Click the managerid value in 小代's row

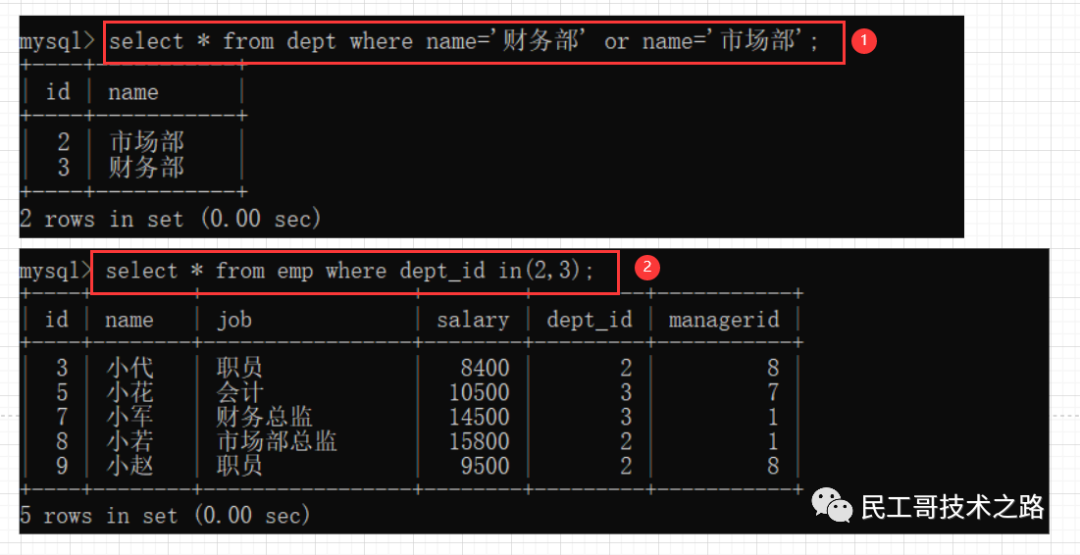click(x=773, y=368)
